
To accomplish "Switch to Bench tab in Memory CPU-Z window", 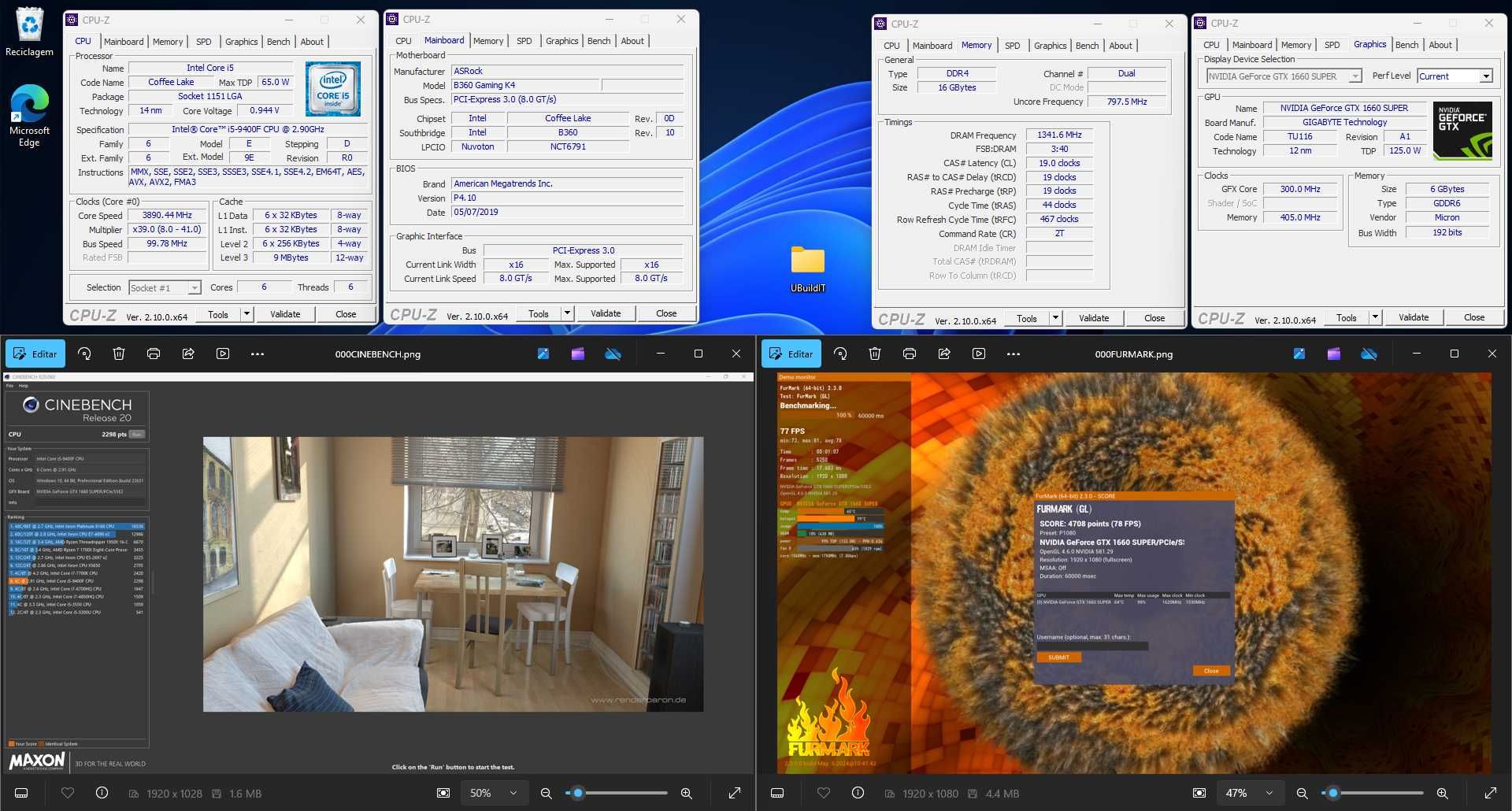I will tap(1087, 46).
